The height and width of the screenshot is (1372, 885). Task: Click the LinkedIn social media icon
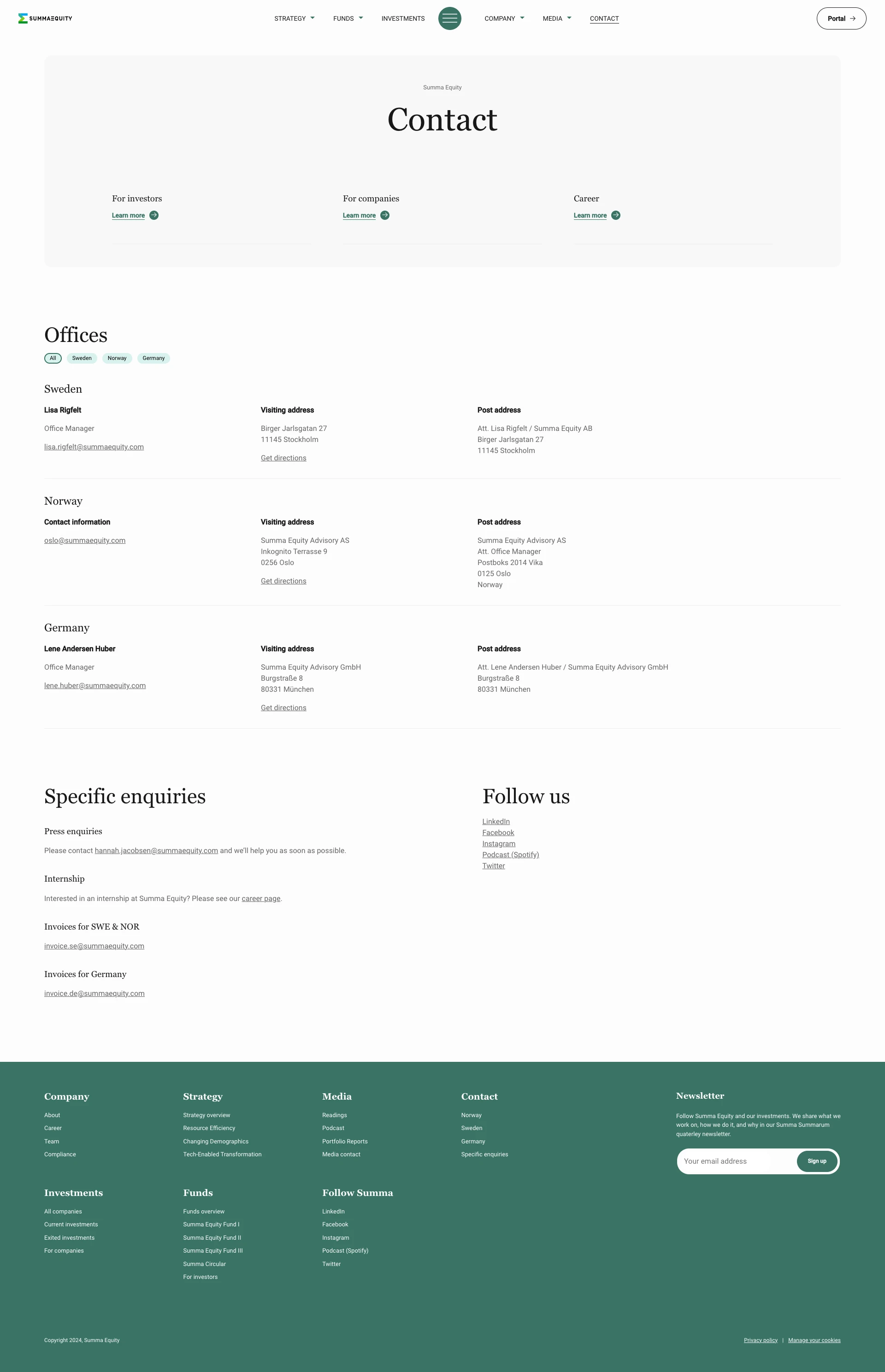(496, 821)
